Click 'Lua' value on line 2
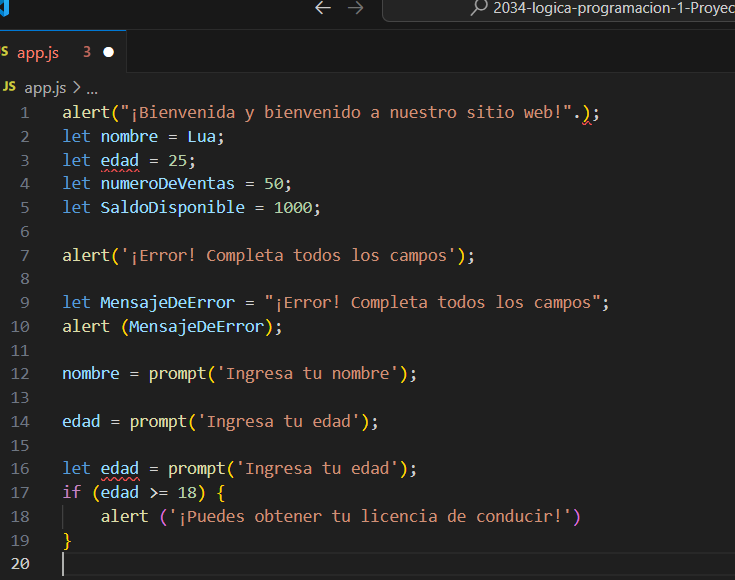This screenshot has height=580, width=735. 202,136
